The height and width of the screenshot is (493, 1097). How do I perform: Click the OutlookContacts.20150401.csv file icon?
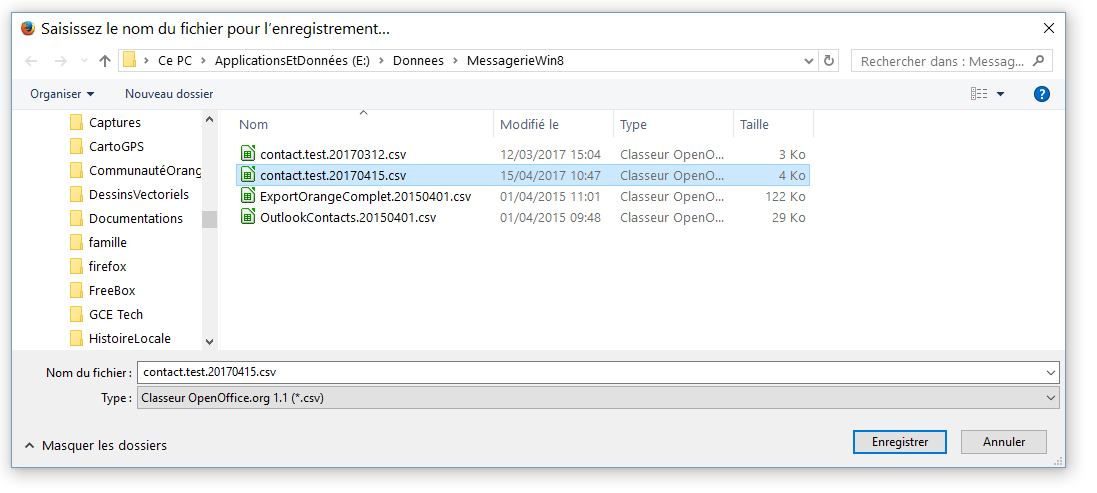coord(249,217)
